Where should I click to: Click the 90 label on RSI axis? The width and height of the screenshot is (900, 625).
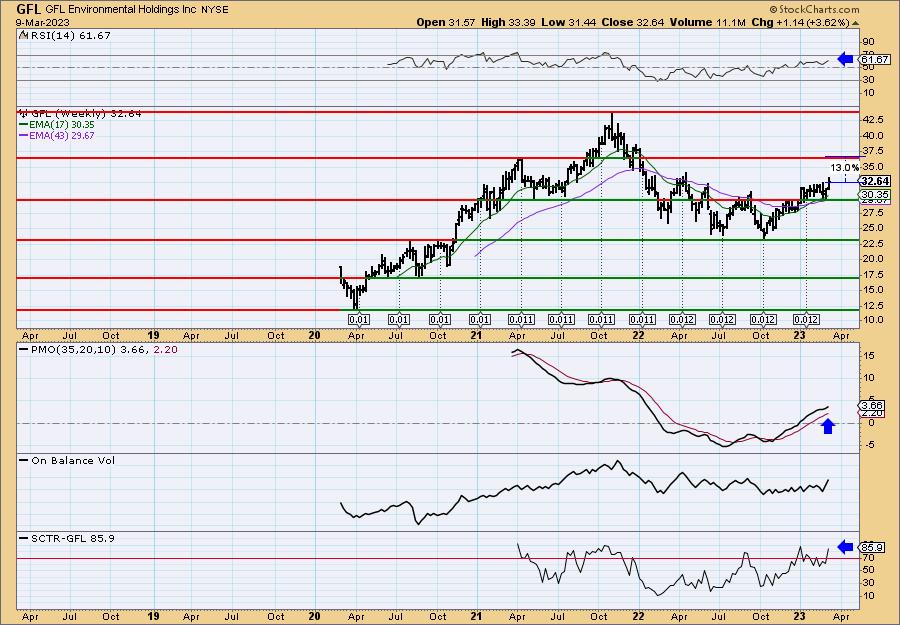coord(868,42)
